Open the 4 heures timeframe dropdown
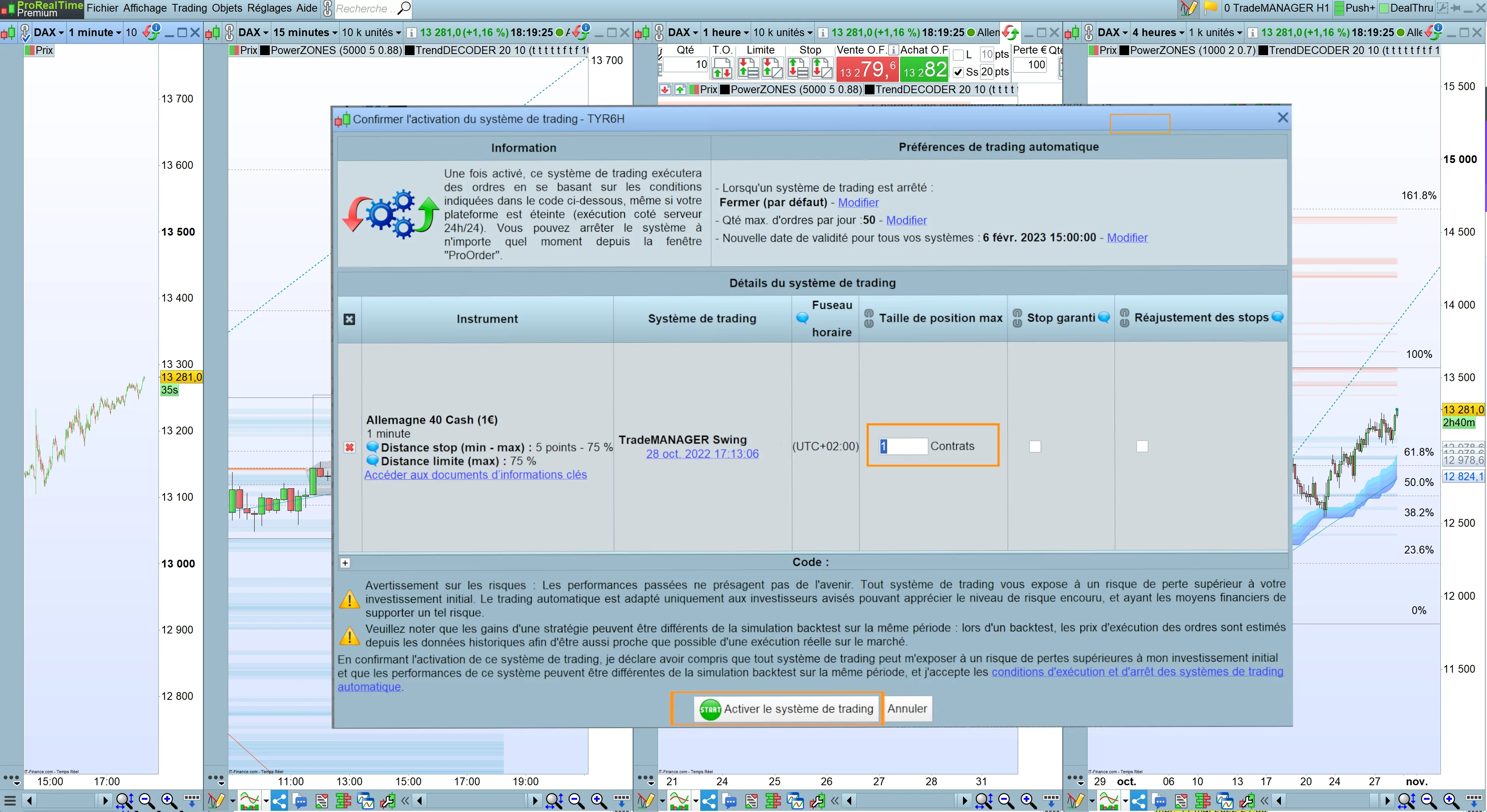The height and width of the screenshot is (812, 1487). pyautogui.click(x=1158, y=32)
